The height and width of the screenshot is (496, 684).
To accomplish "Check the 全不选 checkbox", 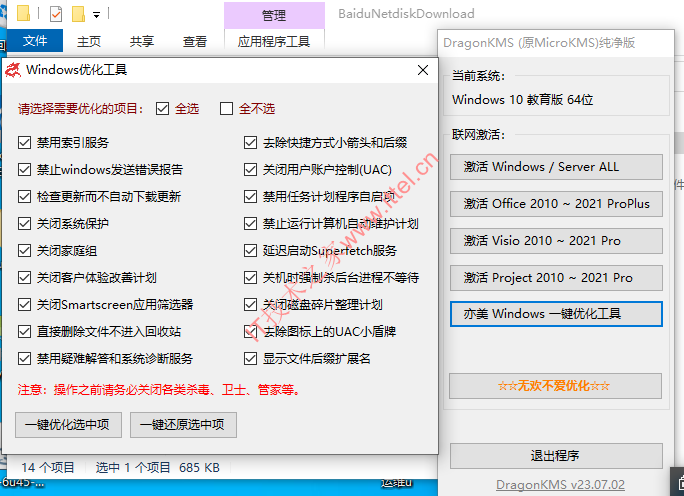I will click(x=226, y=109).
